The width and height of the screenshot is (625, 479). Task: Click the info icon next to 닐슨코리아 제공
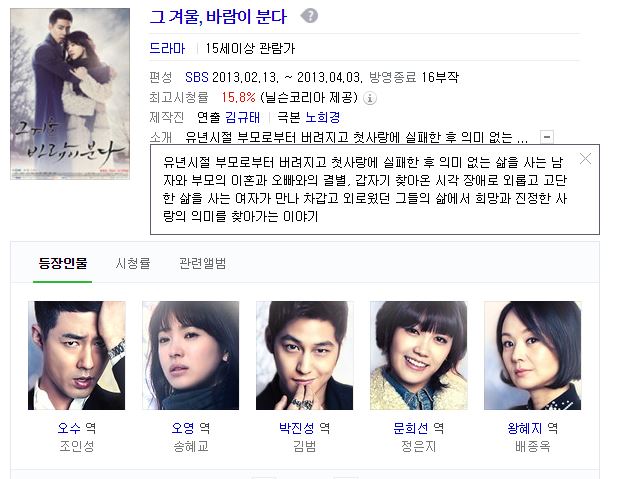(x=370, y=98)
